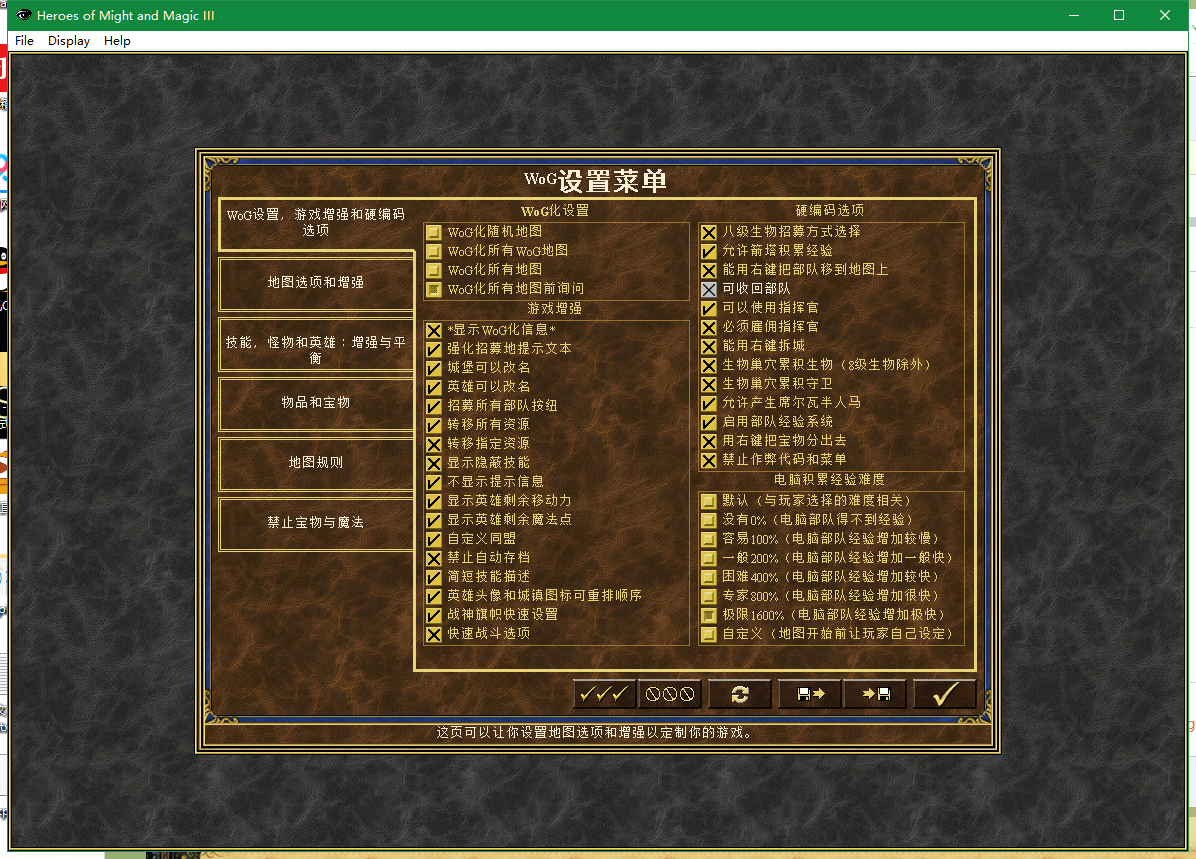The image size is (1196, 859).
Task: Toggle 允许产生席尔瓦半人马 checkbox
Action: click(709, 403)
